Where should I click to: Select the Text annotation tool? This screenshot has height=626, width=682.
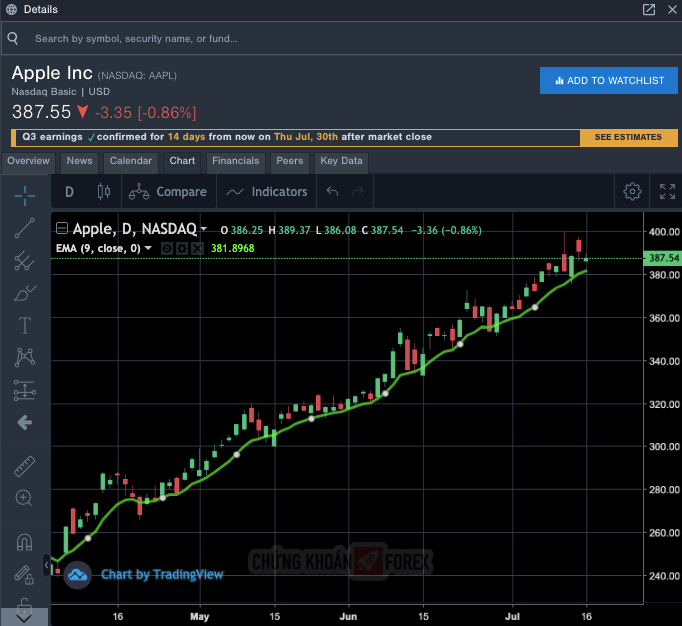[x=25, y=325]
